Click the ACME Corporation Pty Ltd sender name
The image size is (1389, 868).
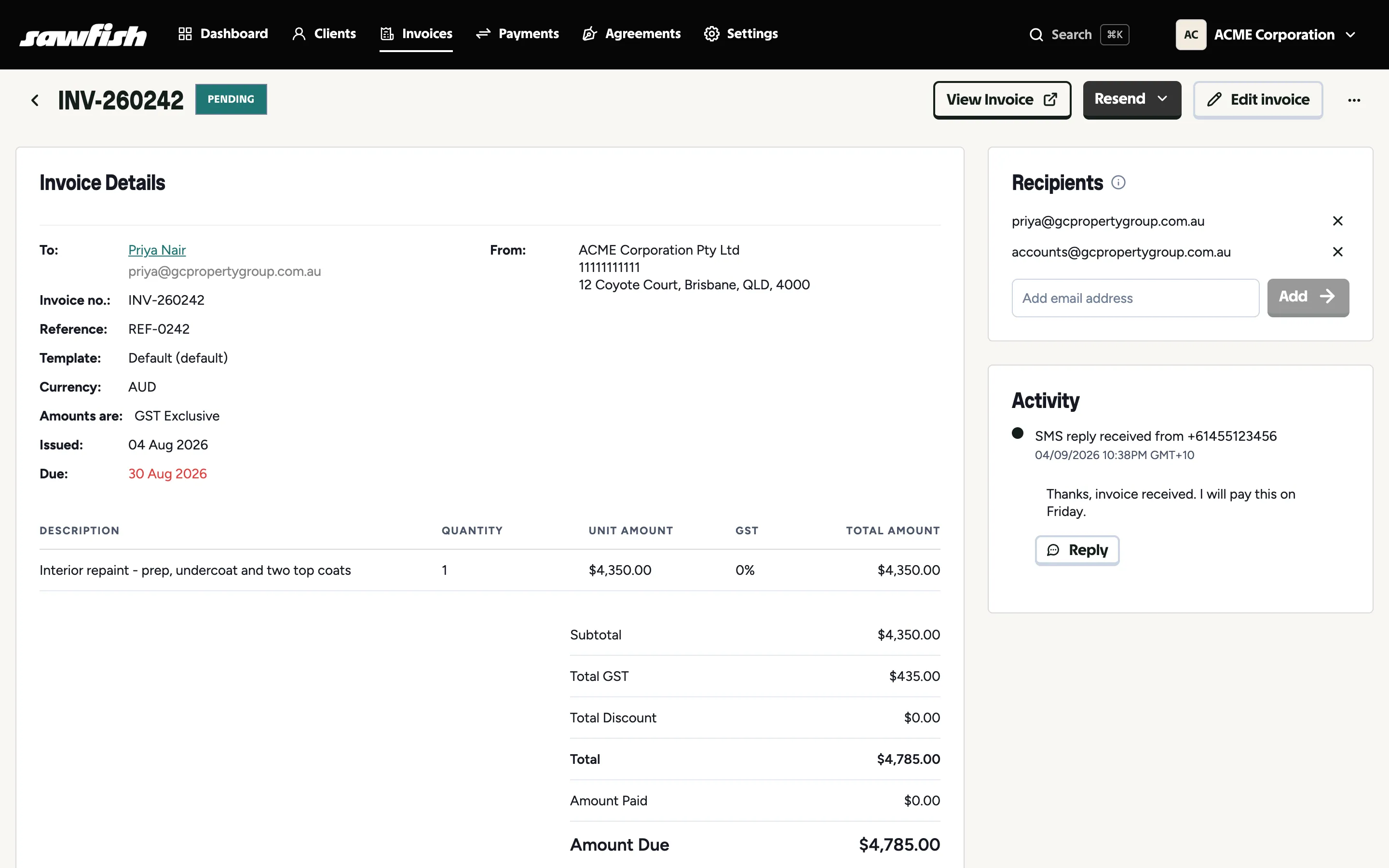pos(659,250)
